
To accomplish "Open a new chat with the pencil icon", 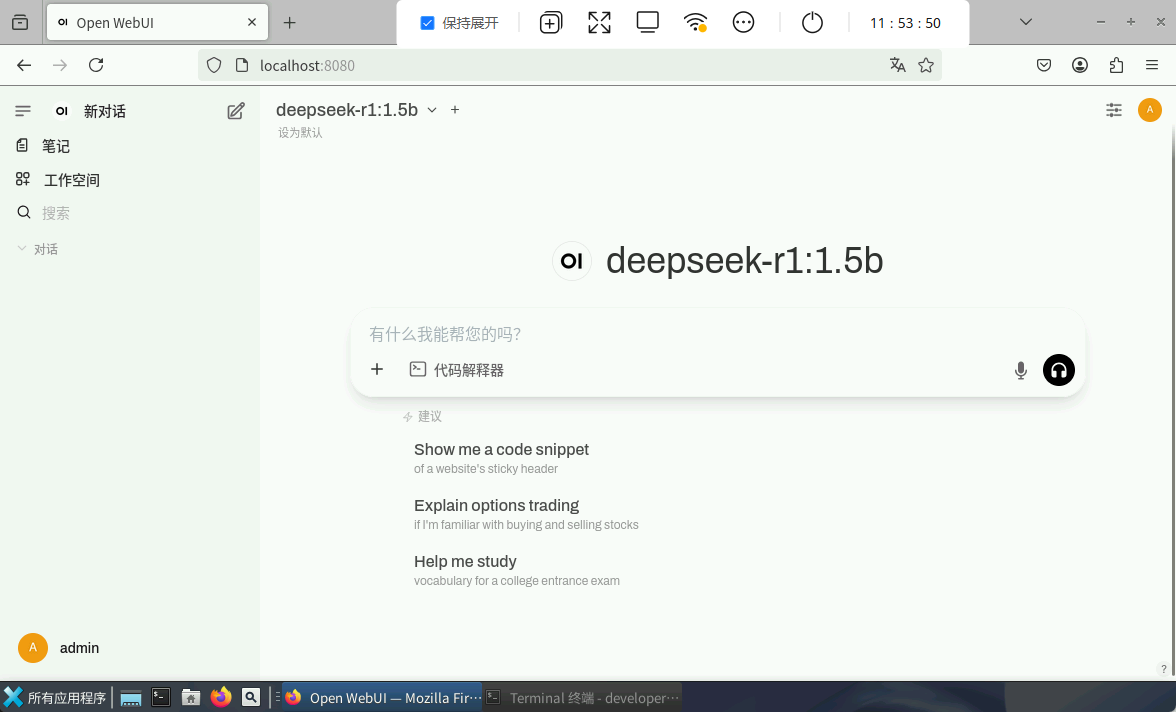I will point(235,111).
